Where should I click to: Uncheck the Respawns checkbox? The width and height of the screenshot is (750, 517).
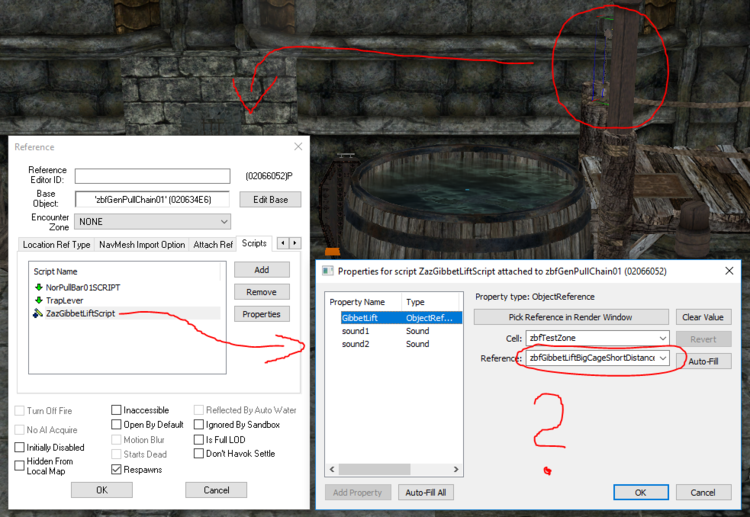point(116,469)
